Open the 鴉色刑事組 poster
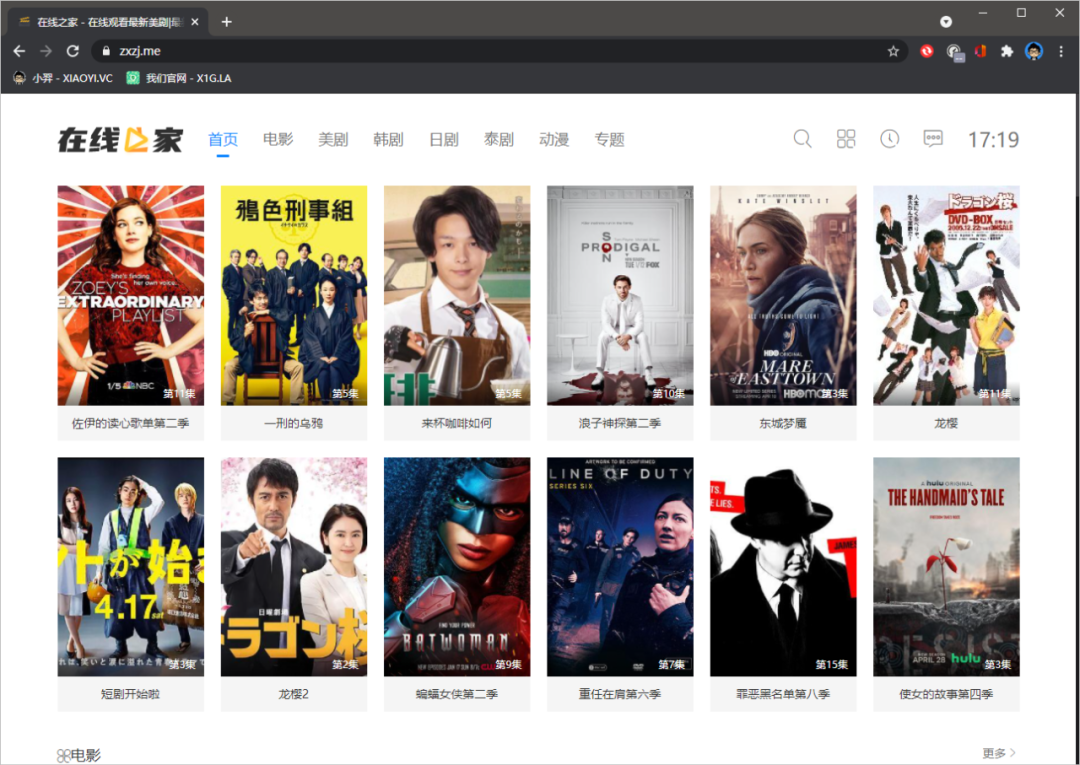 tap(294, 295)
